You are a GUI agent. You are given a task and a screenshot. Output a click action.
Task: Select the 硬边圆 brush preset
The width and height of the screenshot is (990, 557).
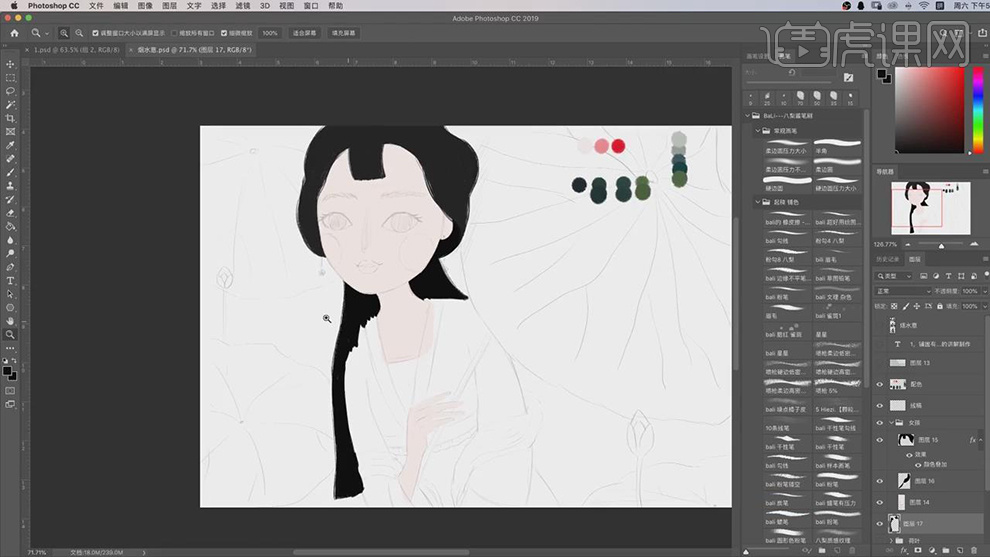(x=786, y=184)
